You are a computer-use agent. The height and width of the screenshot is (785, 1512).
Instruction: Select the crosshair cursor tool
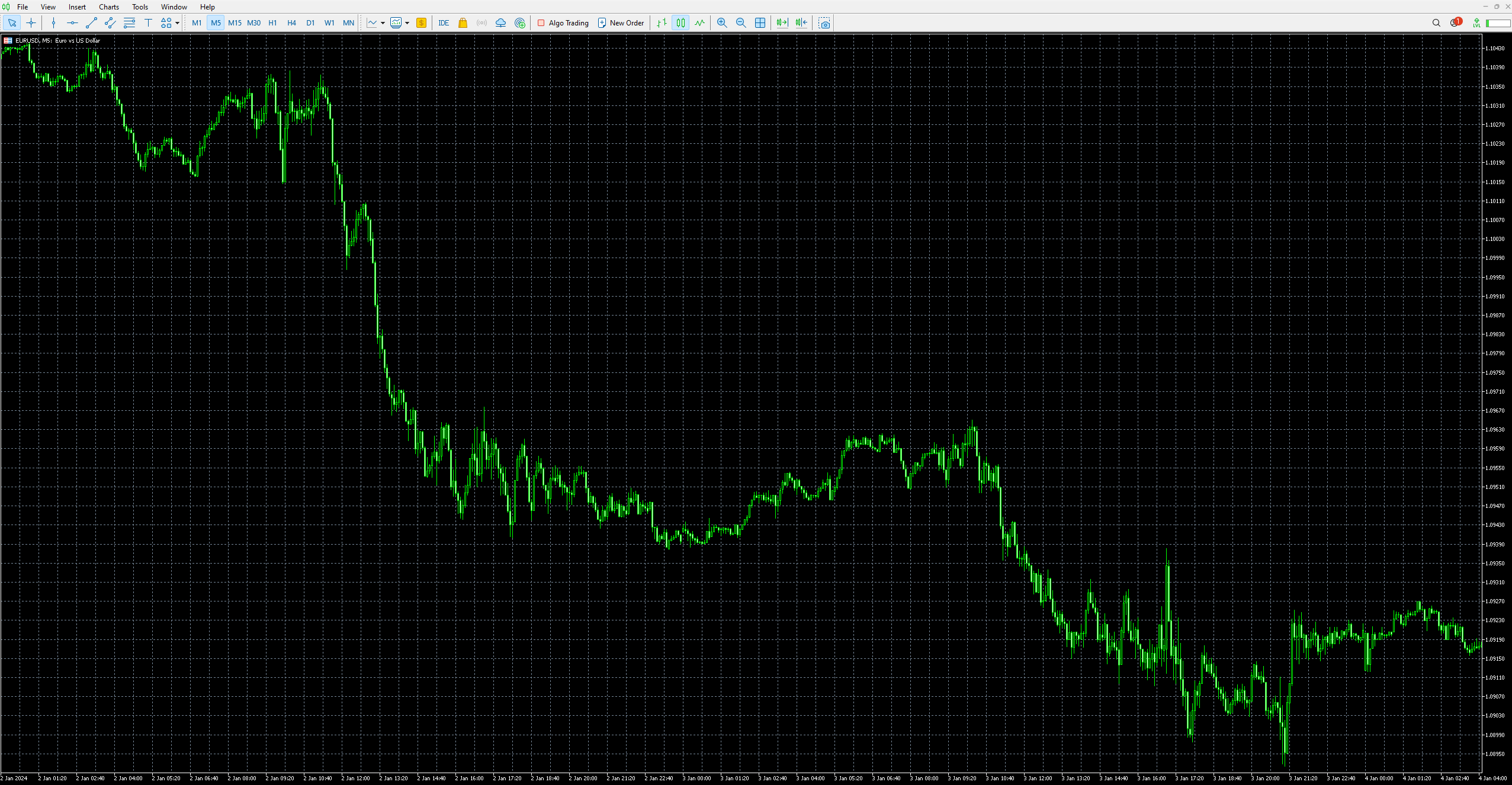pos(31,23)
